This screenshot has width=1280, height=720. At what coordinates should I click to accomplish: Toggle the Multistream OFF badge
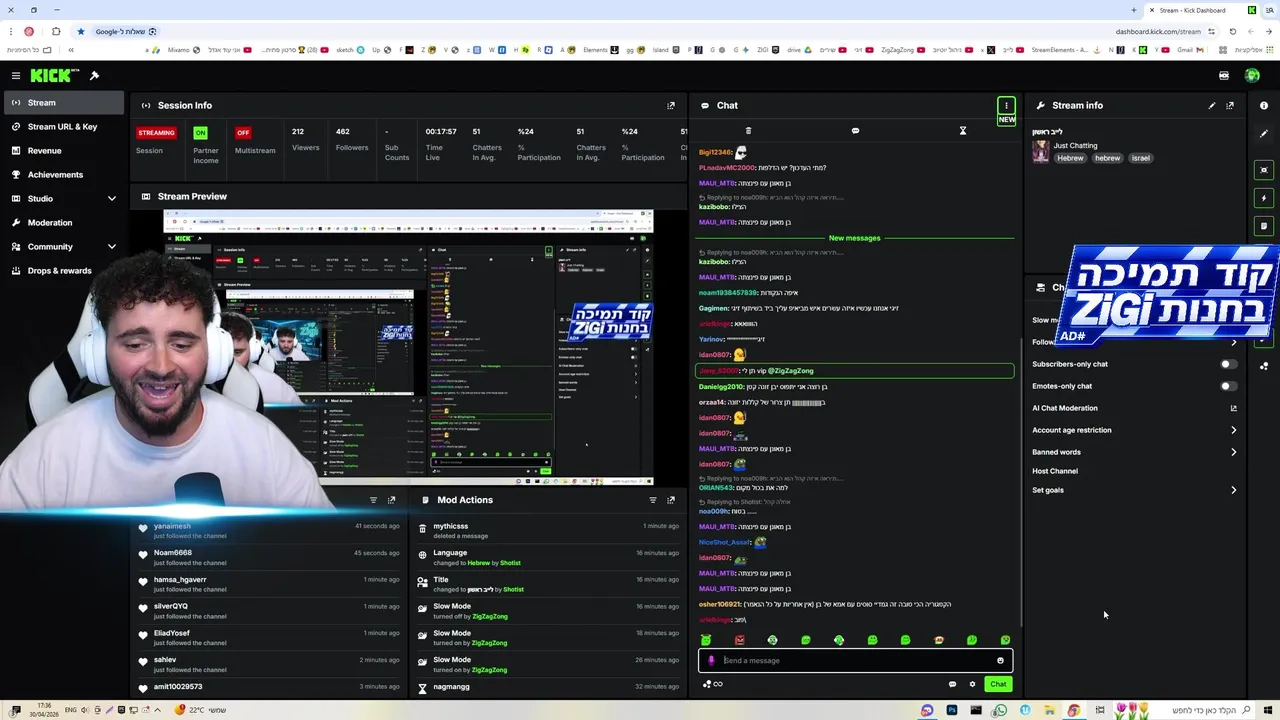tap(243, 132)
